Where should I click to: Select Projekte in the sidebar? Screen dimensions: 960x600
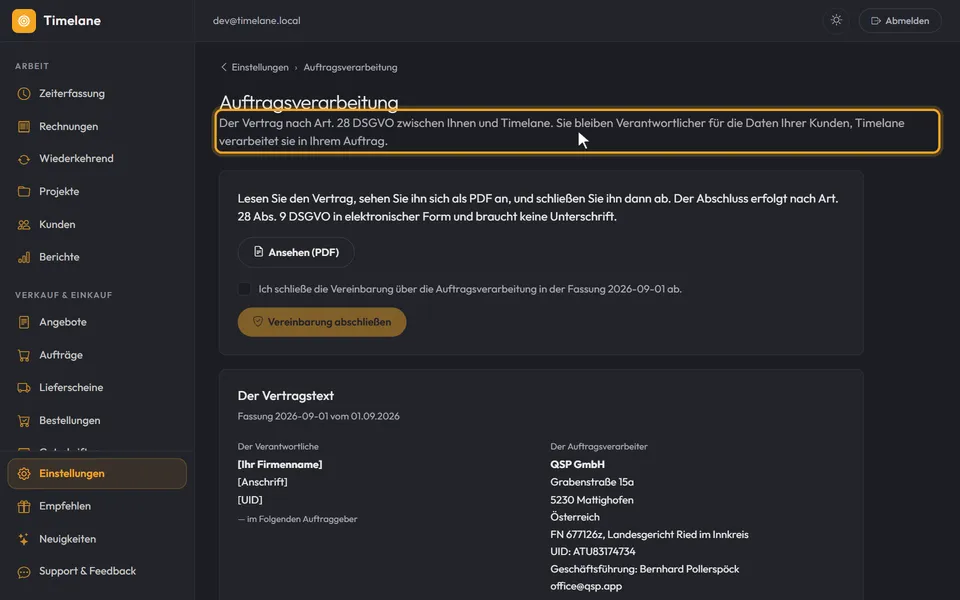97,192
